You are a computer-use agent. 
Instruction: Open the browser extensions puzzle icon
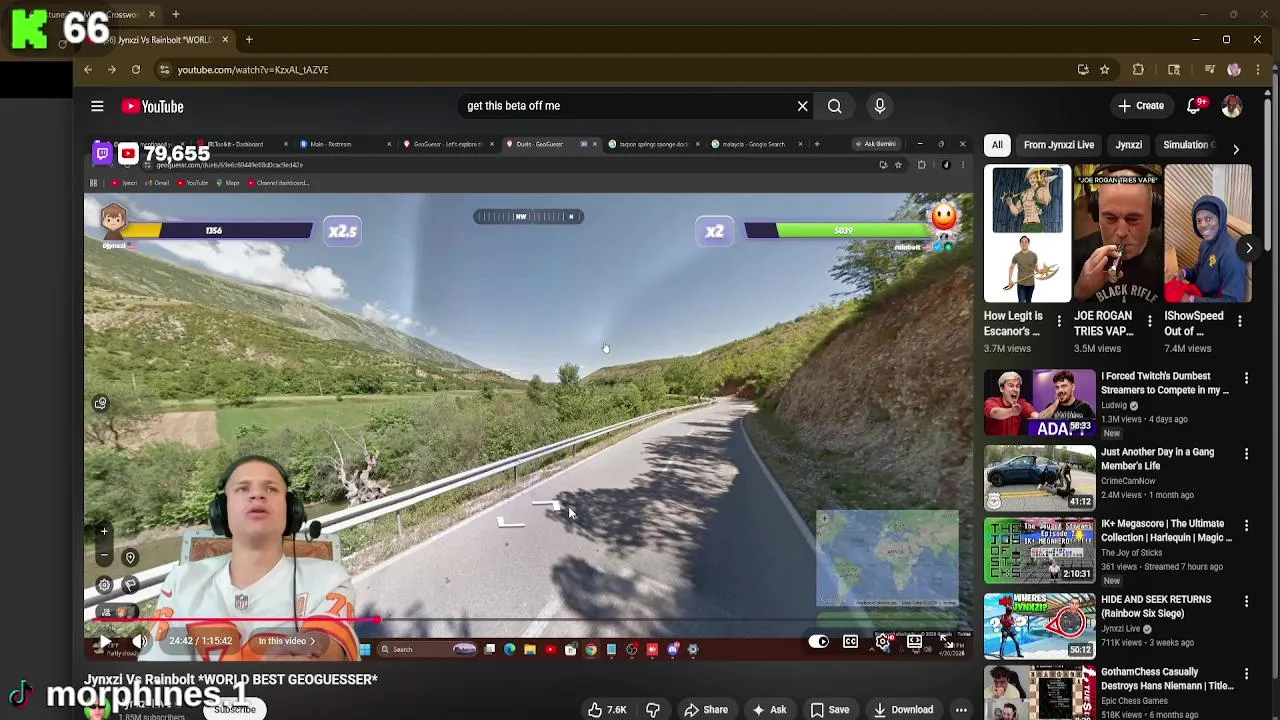click(x=1138, y=70)
